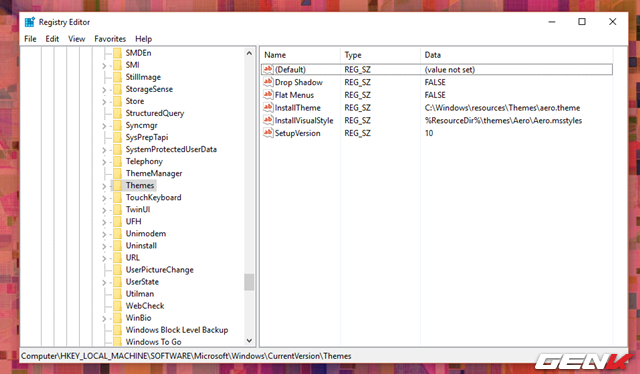Screen dimensions: 640x374
Task: Maximize the Registry Editor window
Action: click(582, 22)
